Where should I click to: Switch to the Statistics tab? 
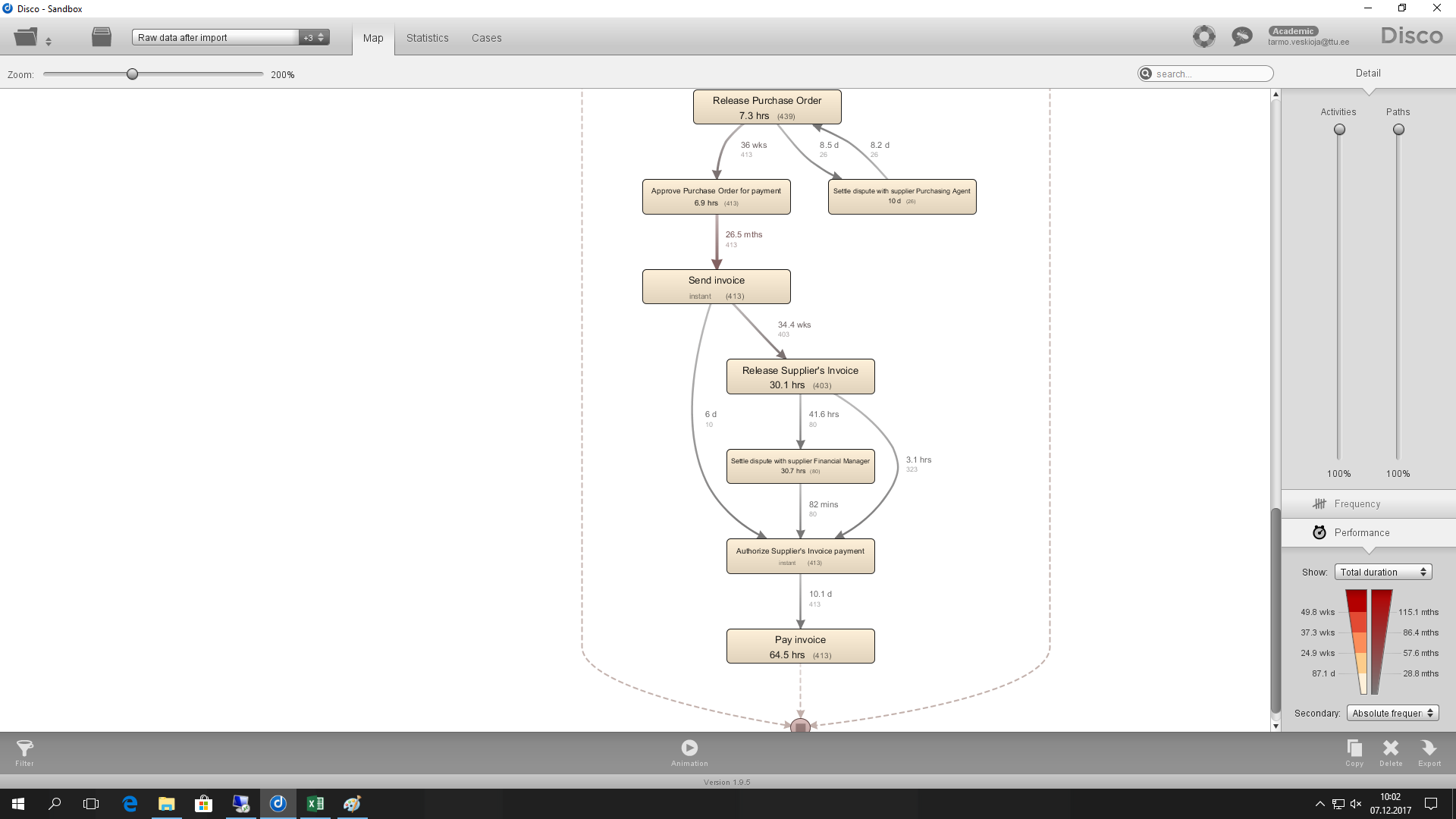427,38
